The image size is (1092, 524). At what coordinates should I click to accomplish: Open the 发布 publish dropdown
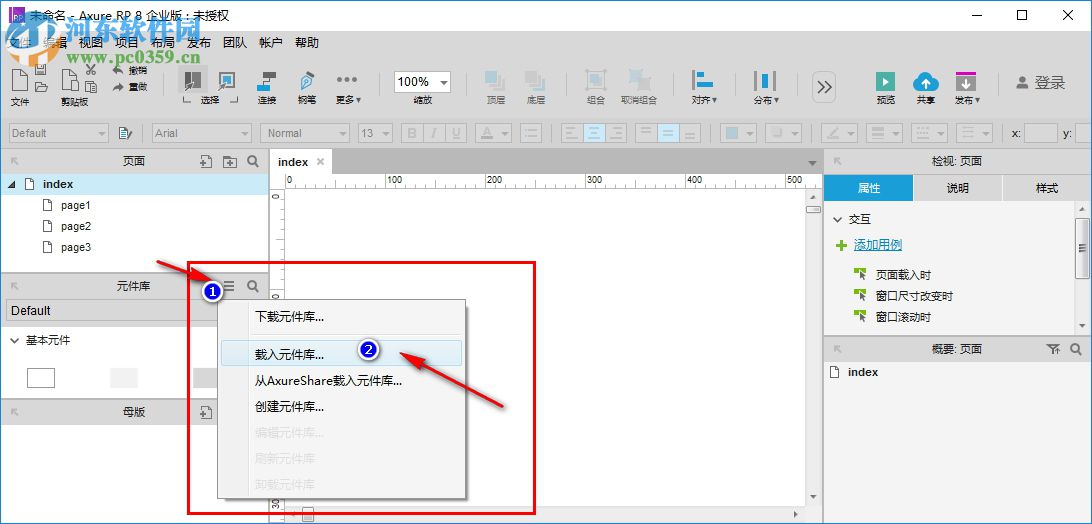pyautogui.click(x=967, y=87)
